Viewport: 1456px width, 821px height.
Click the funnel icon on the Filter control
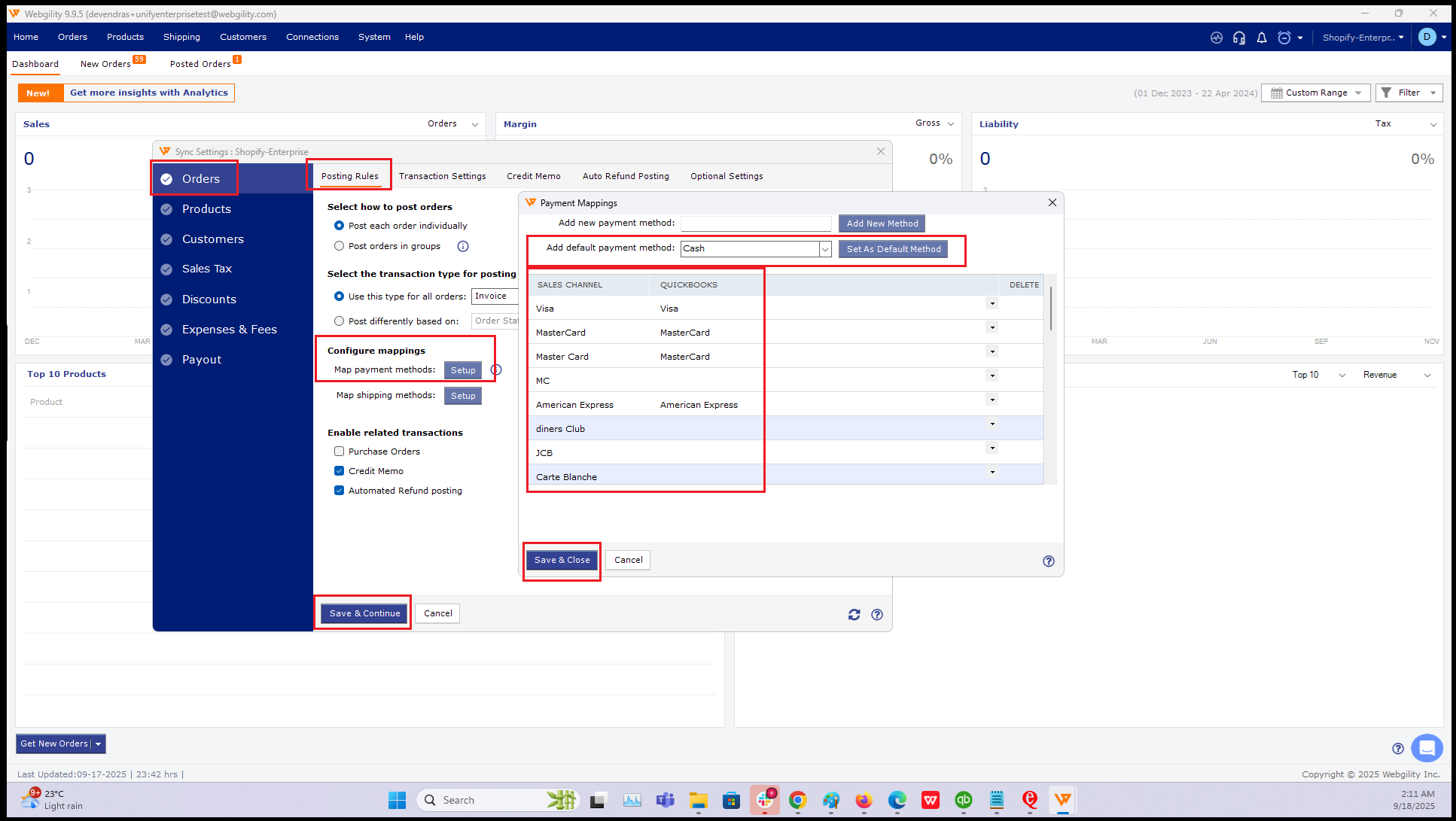[x=1387, y=93]
